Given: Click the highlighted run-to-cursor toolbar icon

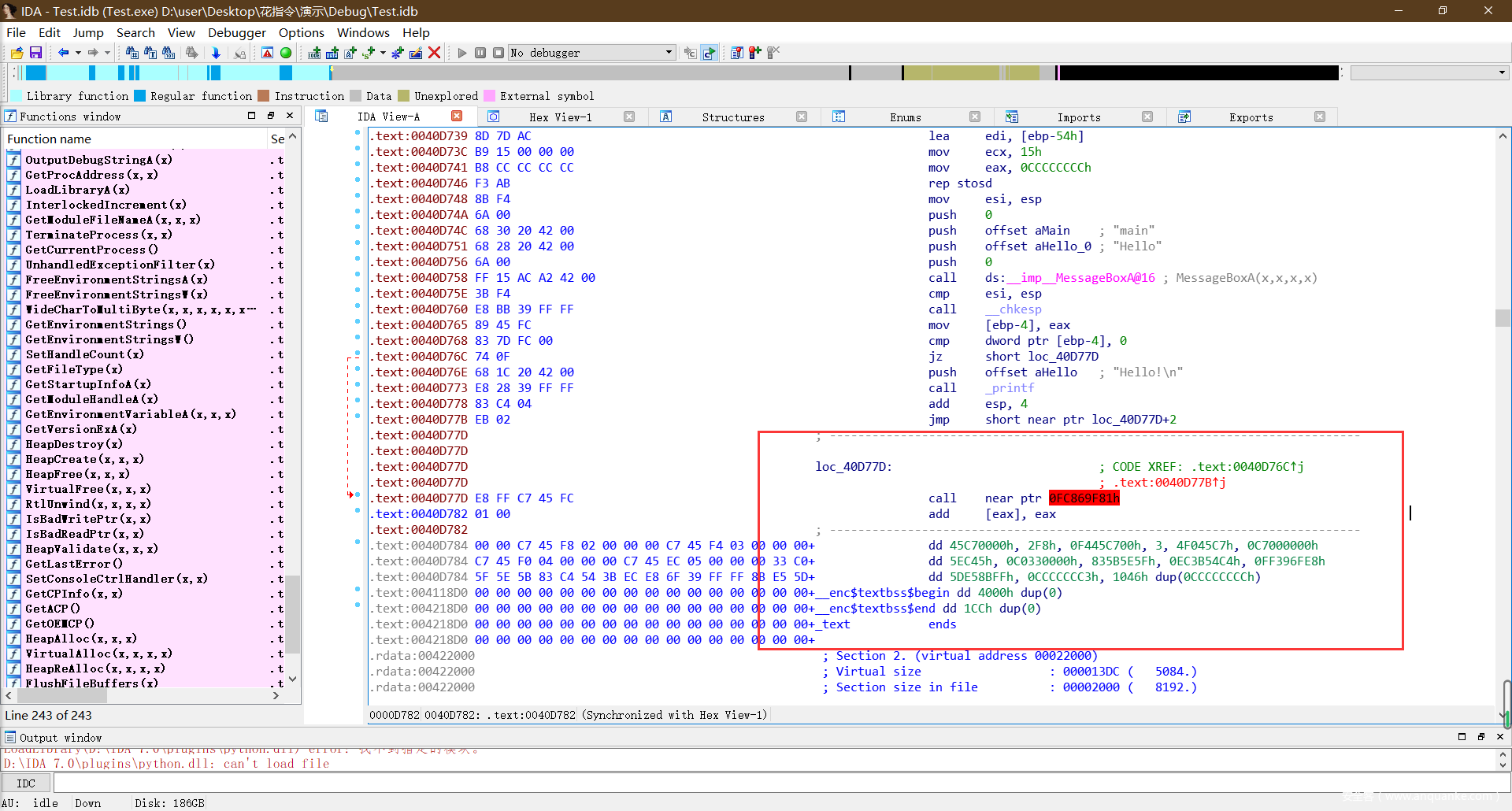Looking at the screenshot, I should click(x=709, y=53).
